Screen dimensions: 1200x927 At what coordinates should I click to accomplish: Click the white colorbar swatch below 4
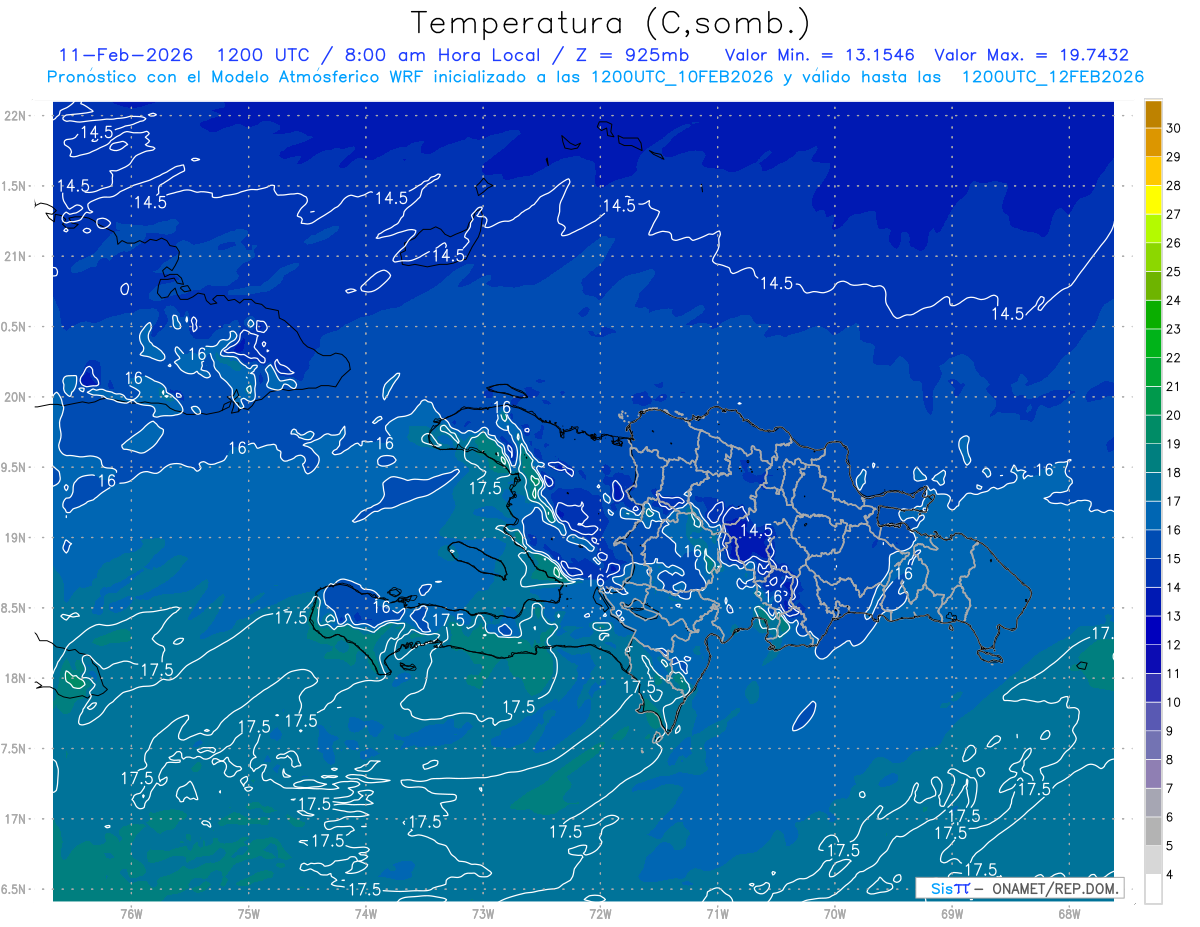click(1153, 889)
